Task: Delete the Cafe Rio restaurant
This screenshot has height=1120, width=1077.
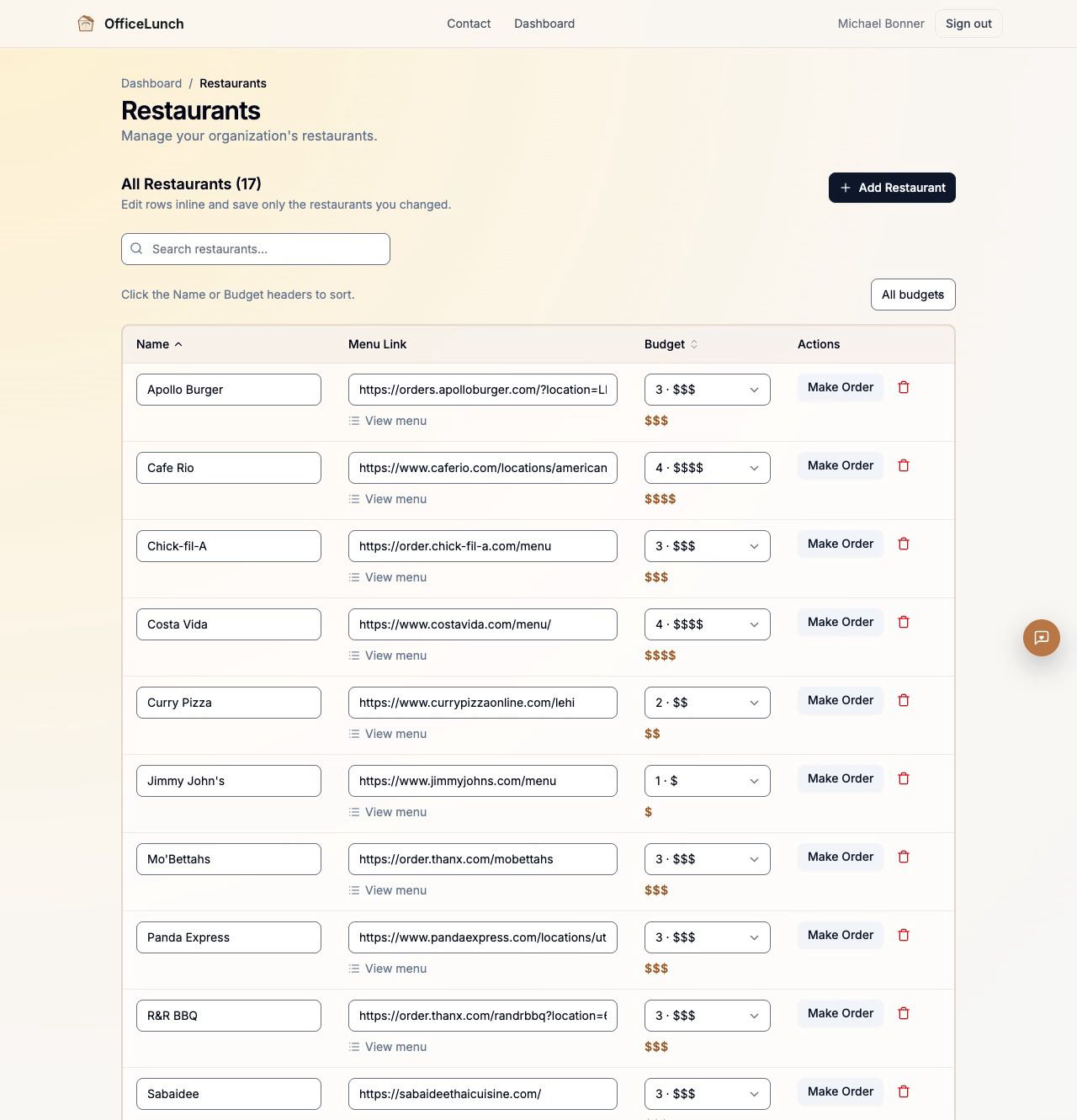Action: 904,466
